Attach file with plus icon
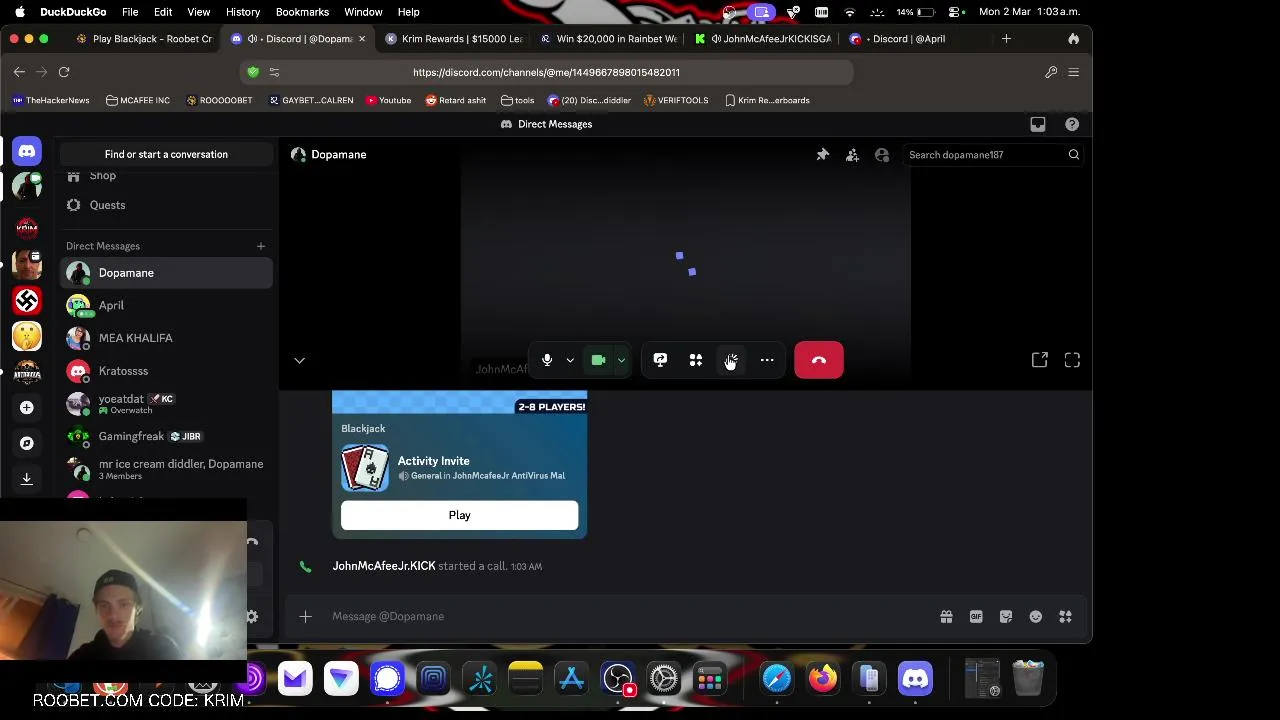1280x720 pixels. point(305,617)
